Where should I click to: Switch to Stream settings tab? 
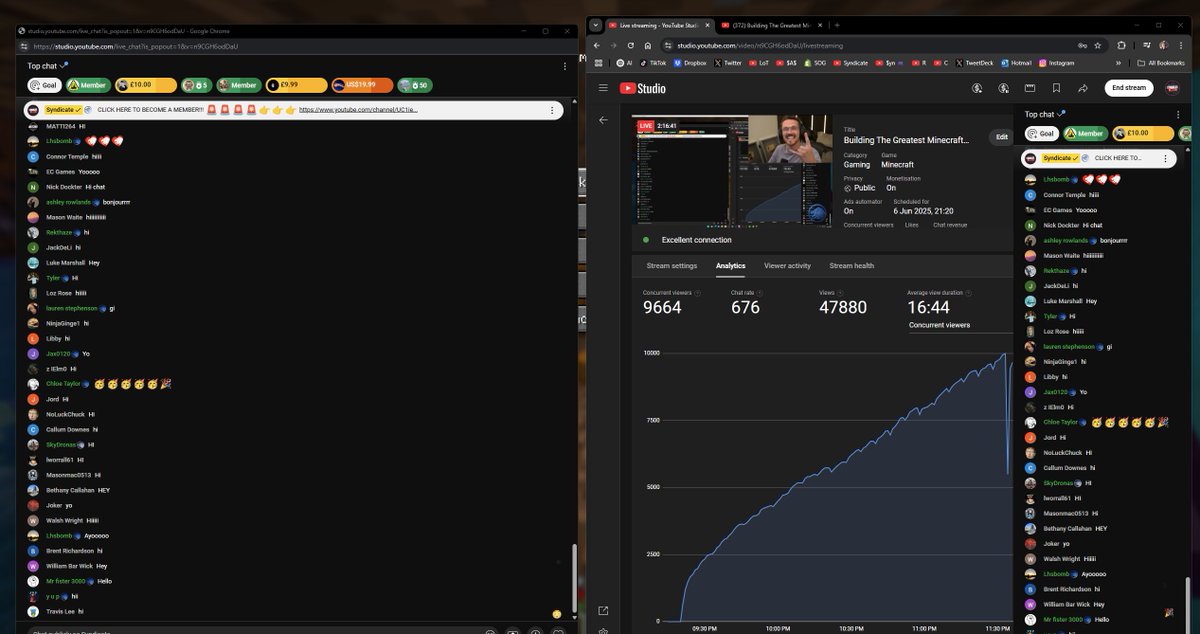click(x=672, y=266)
